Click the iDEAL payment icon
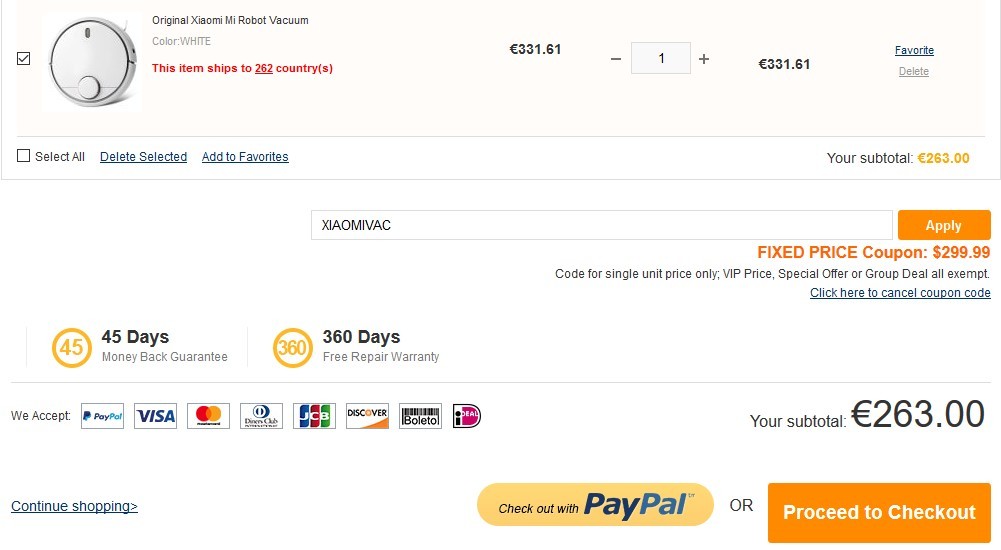 click(x=467, y=416)
